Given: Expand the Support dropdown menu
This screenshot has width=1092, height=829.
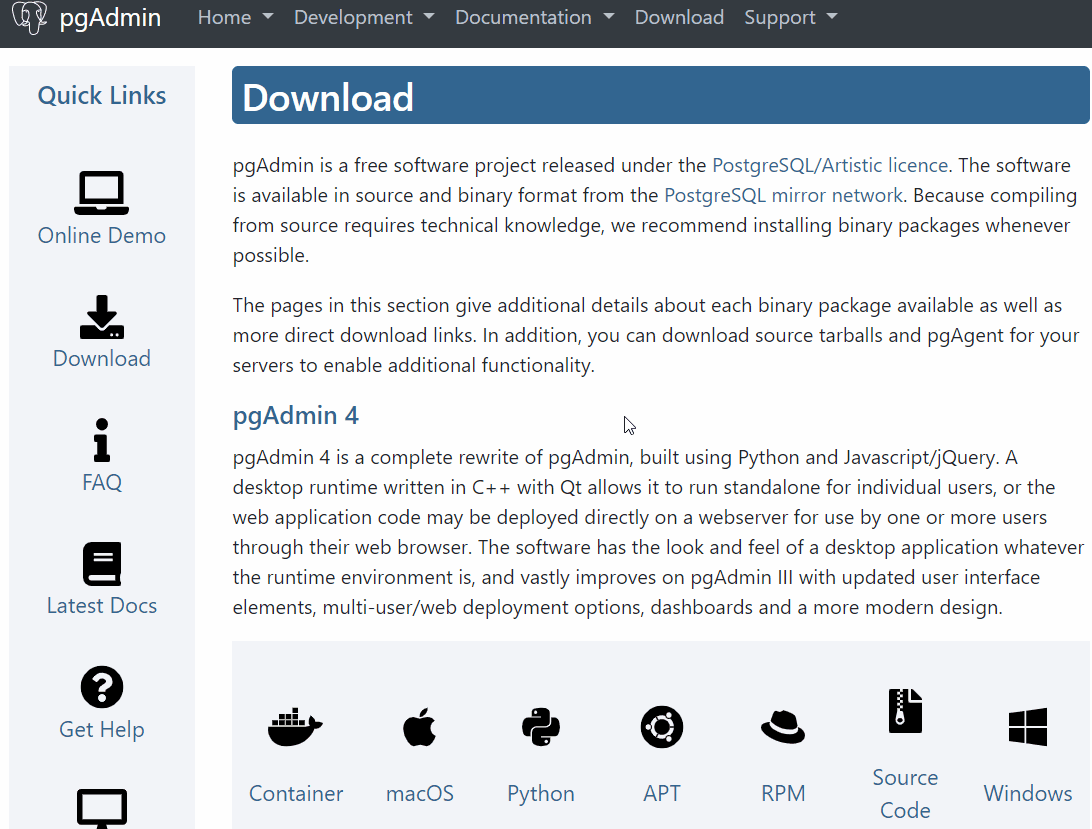Looking at the screenshot, I should coord(790,17).
